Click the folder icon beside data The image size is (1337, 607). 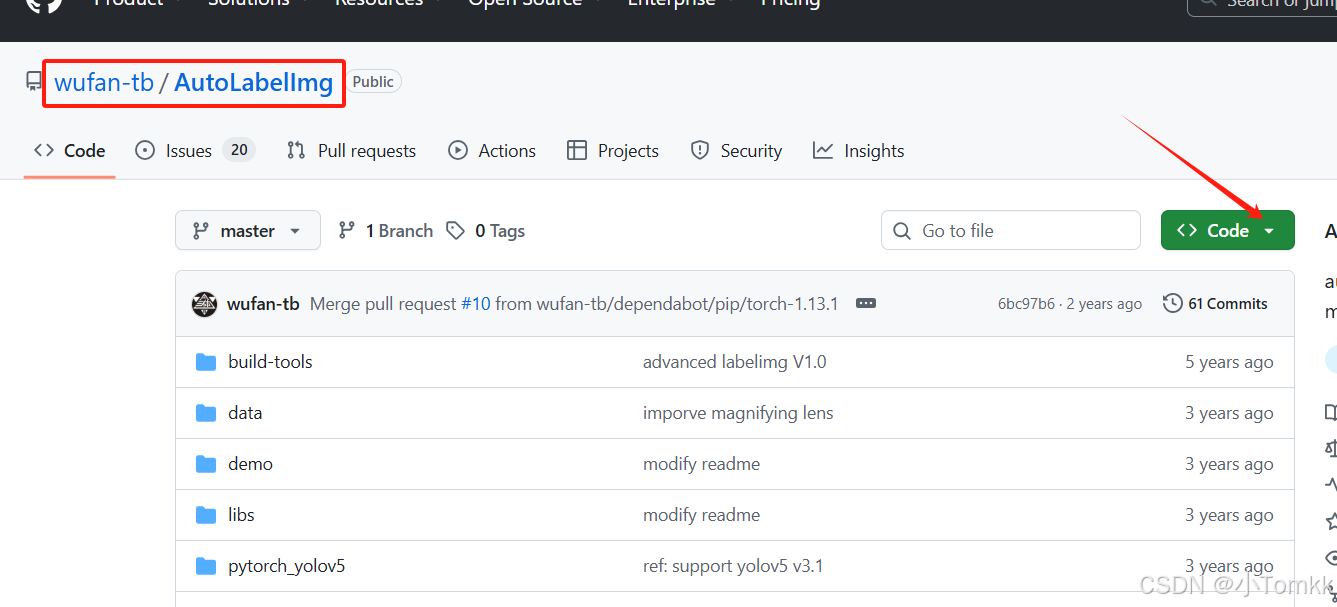206,413
